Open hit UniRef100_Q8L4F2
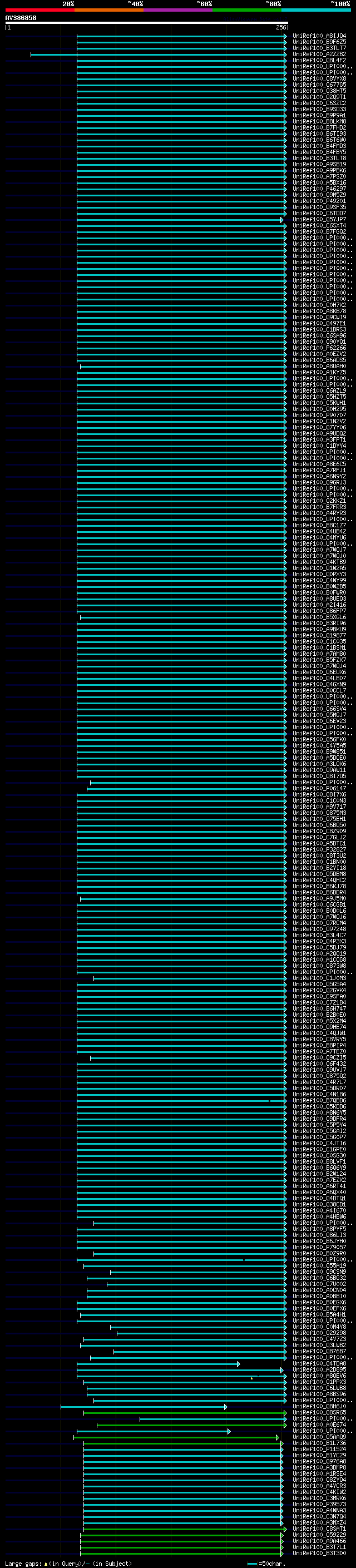 (x=319, y=60)
